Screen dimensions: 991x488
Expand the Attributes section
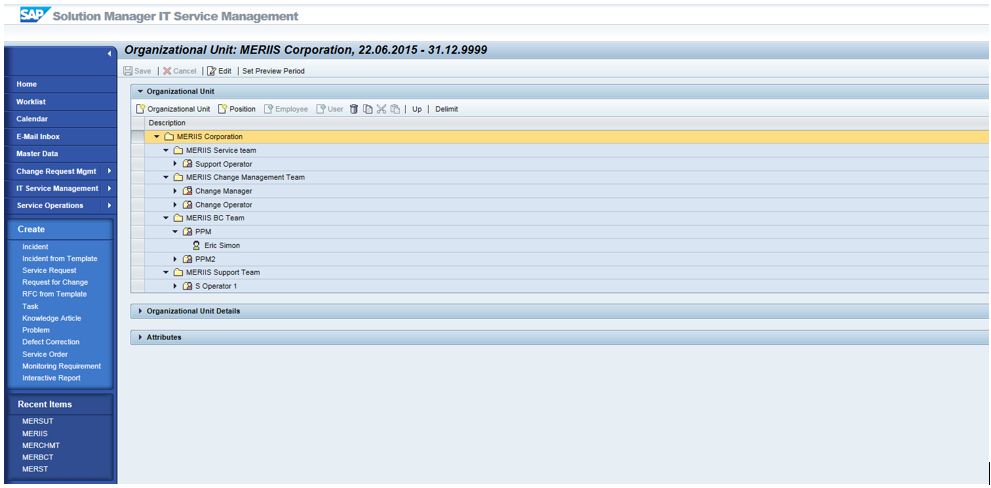pyautogui.click(x=140, y=338)
